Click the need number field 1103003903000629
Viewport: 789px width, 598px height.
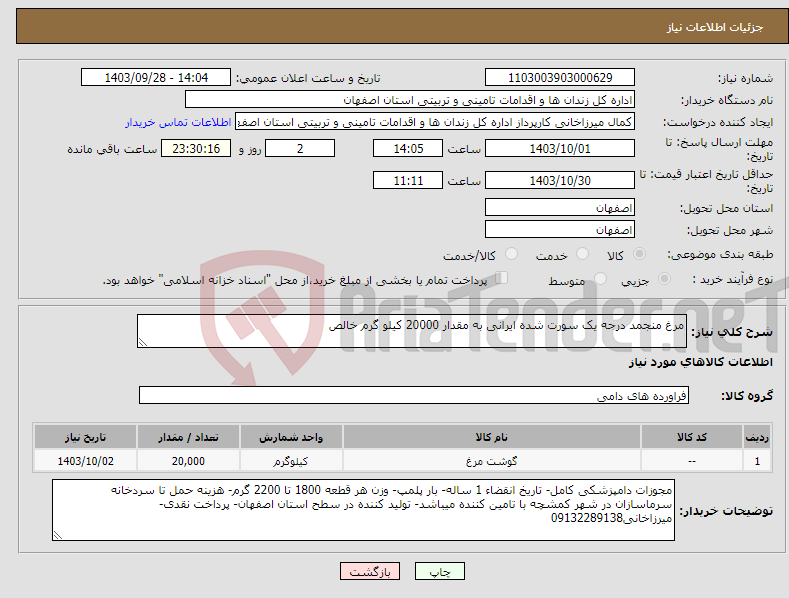pyautogui.click(x=560, y=78)
